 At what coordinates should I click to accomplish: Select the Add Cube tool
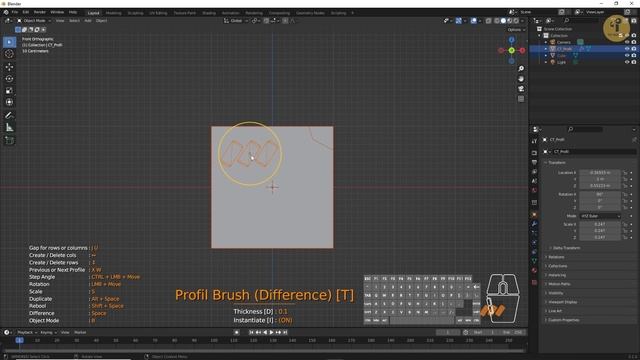(9, 140)
